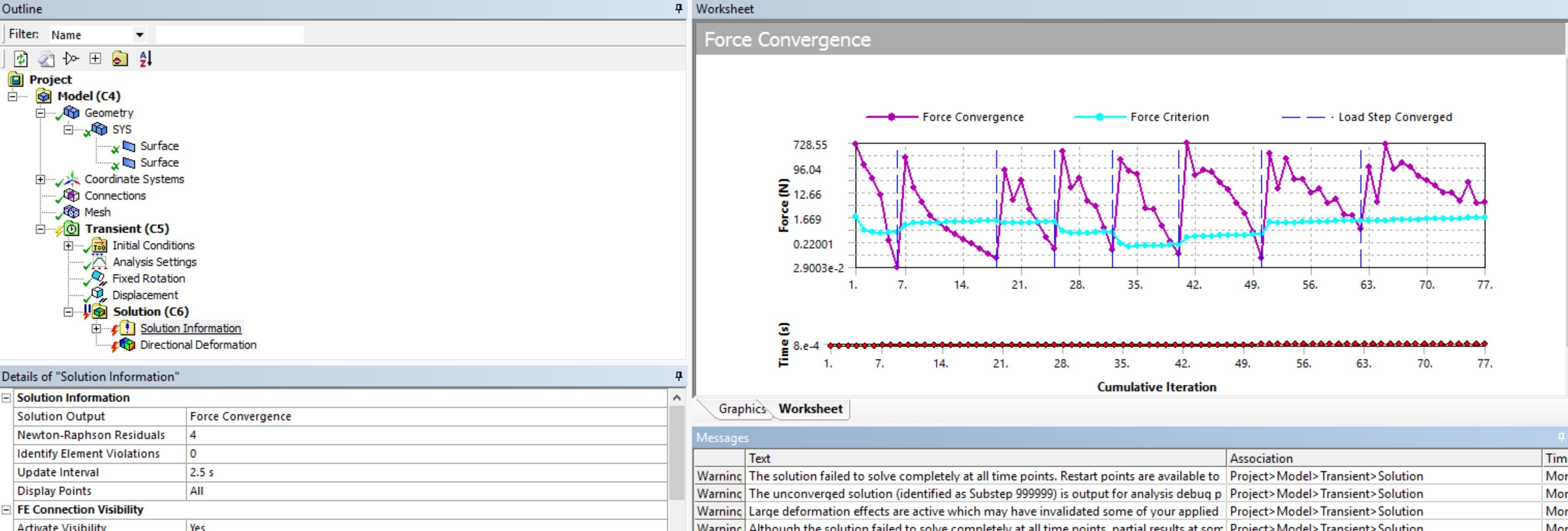
Task: Click the expand-all plus icon in Outline toolbar
Action: click(x=95, y=58)
